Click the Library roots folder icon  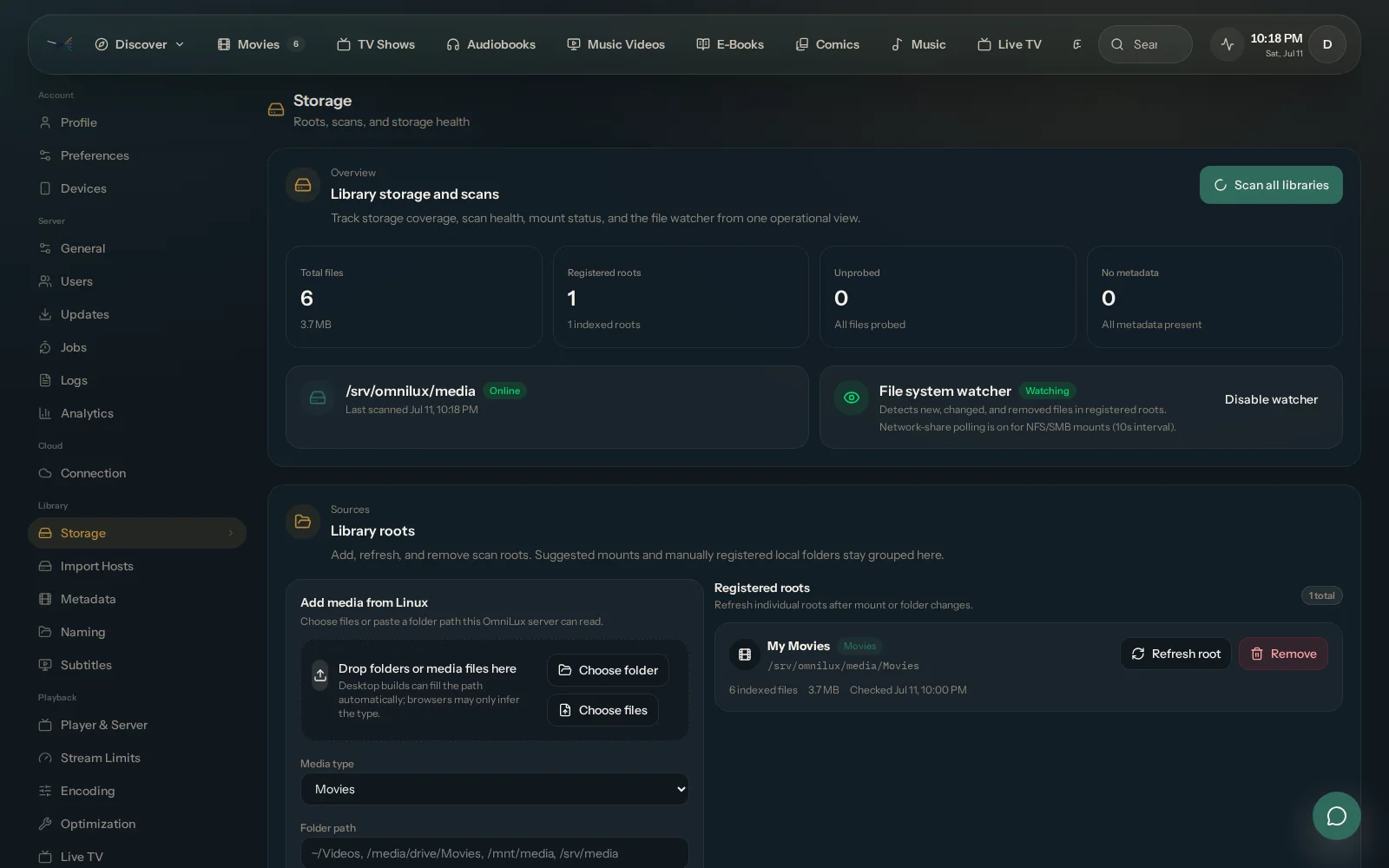point(303,522)
